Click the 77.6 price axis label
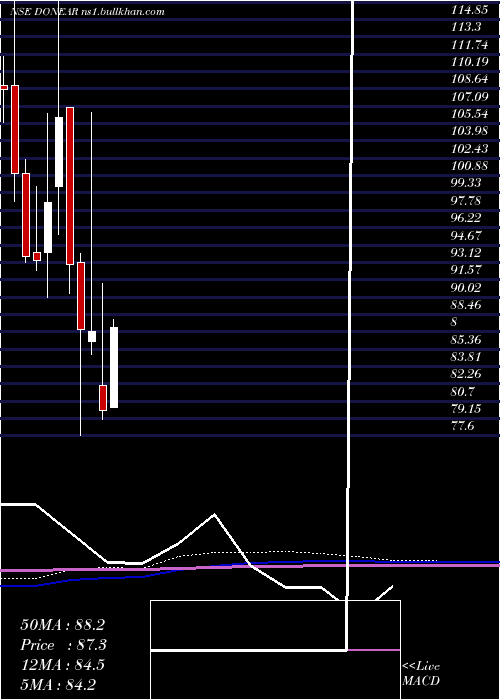This screenshot has width=500, height=700. click(462, 426)
